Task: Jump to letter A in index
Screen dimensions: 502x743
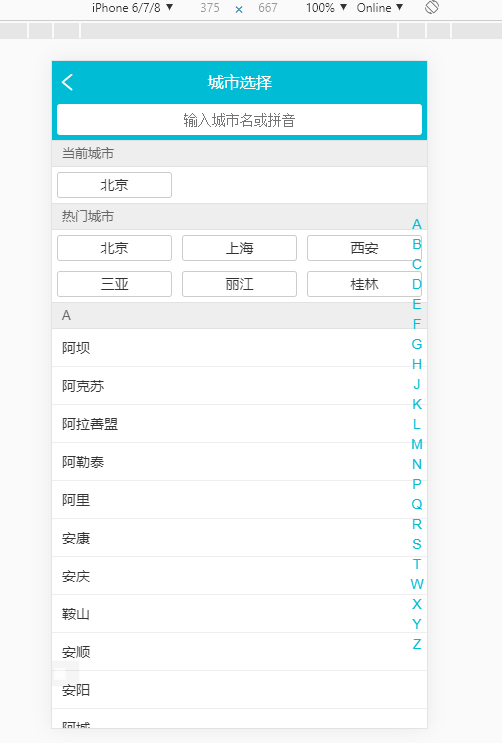Action: (x=417, y=224)
